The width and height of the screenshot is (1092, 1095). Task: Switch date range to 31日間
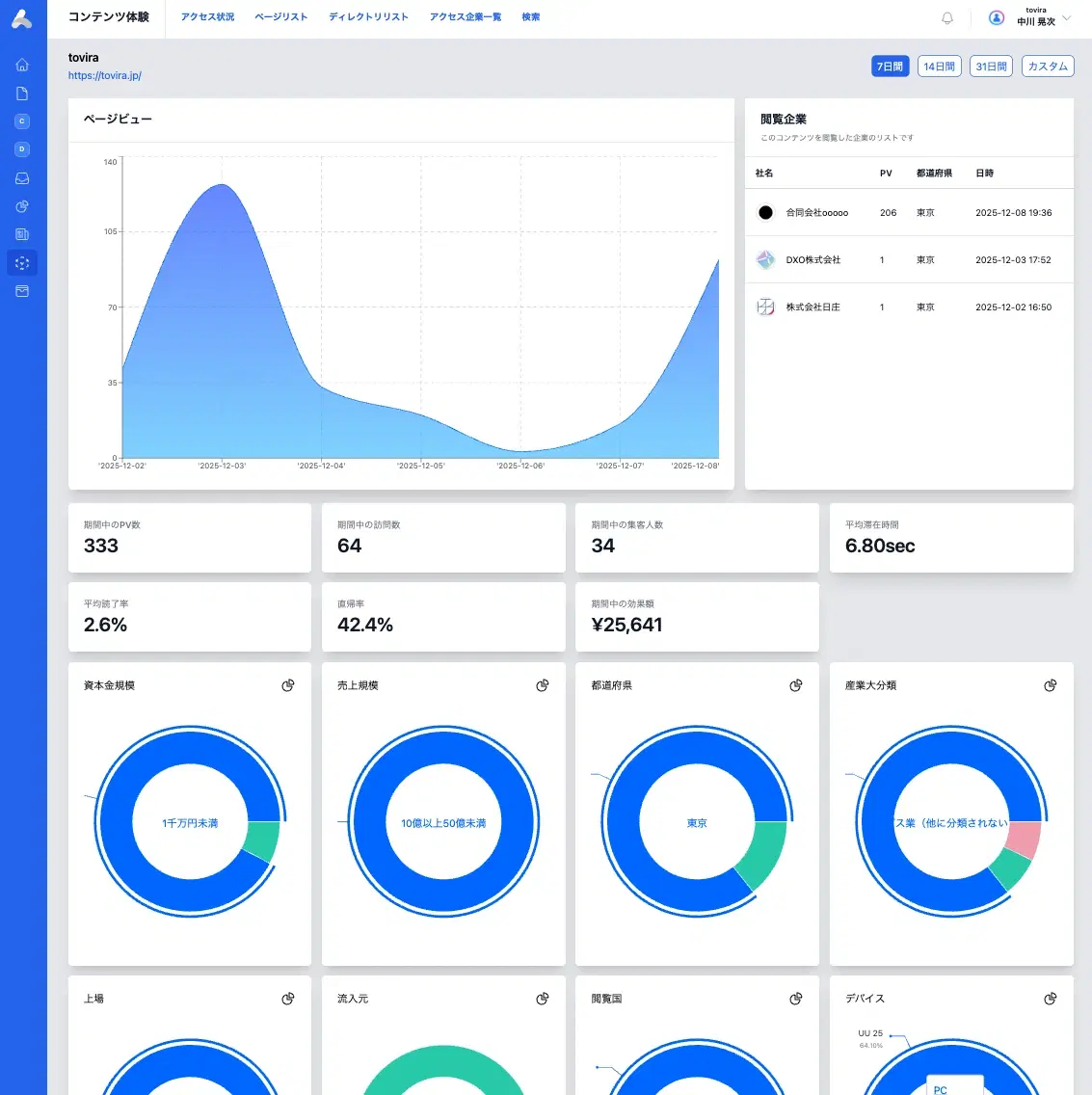991,67
